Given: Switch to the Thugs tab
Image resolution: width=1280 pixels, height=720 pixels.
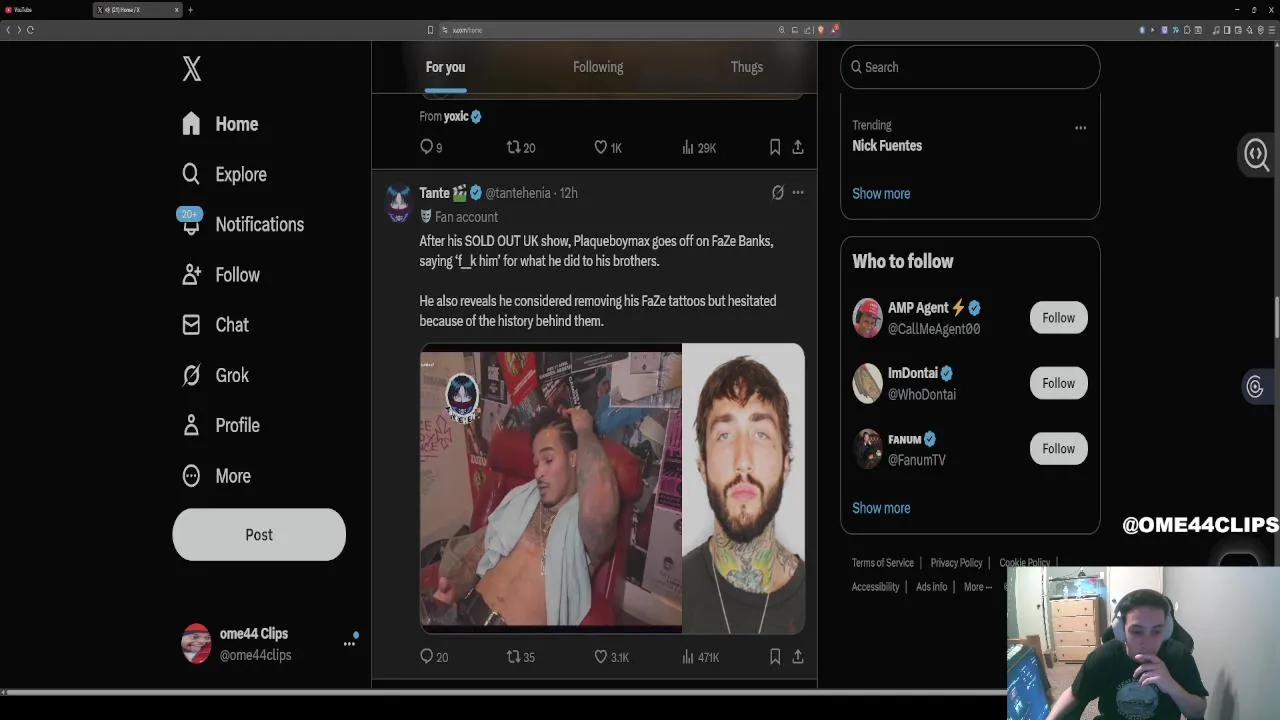Looking at the screenshot, I should 746,67.
